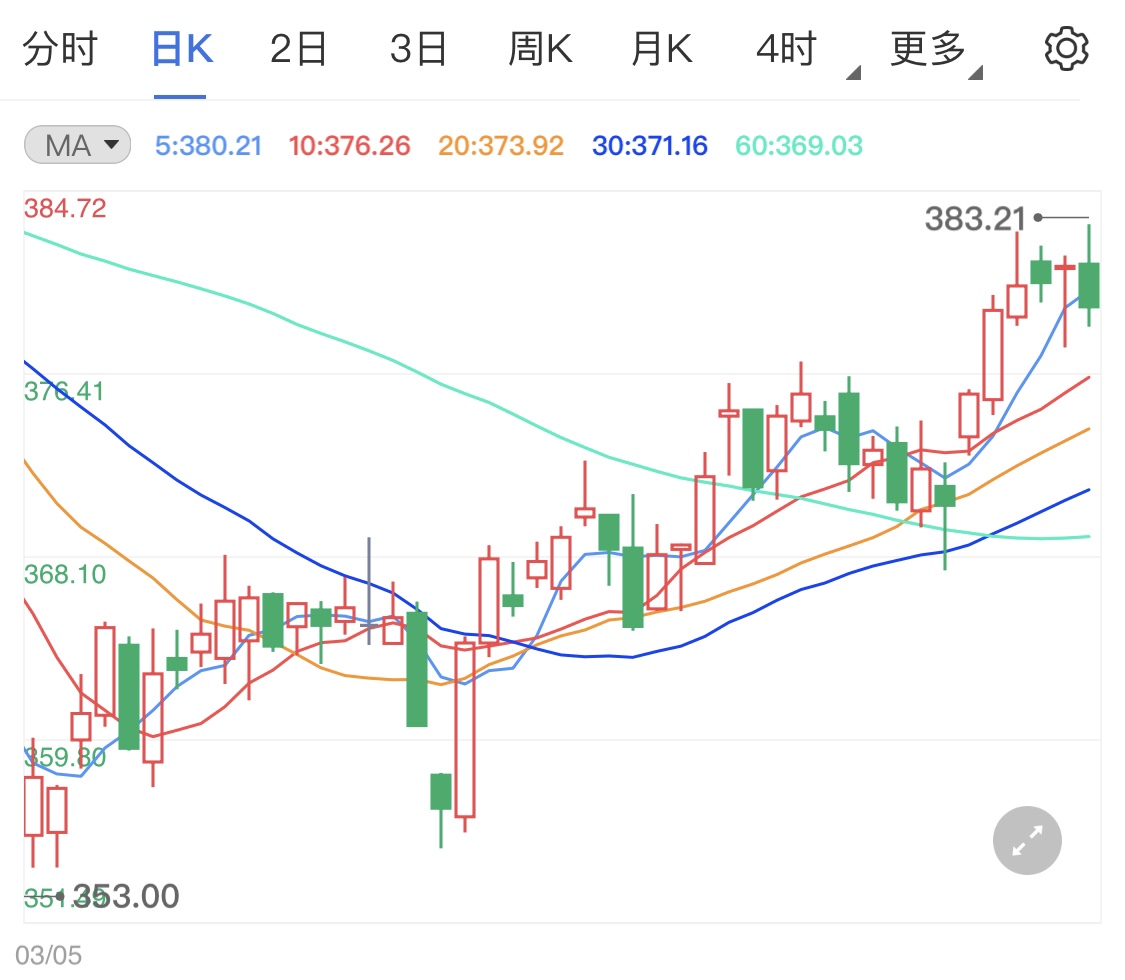Click the 359.80 price axis label
The image size is (1125, 980).
click(x=65, y=758)
